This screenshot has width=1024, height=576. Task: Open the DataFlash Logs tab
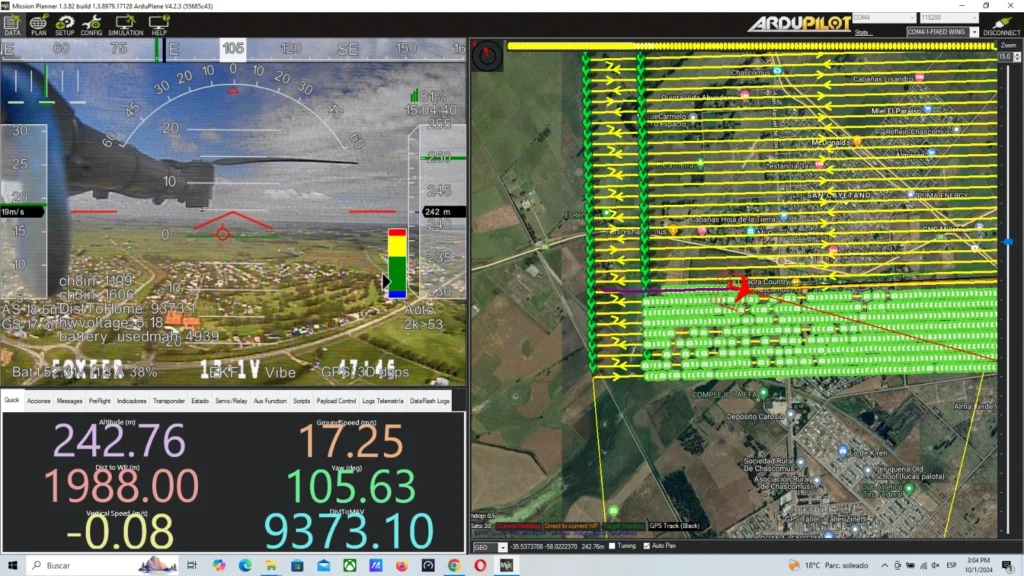[x=430, y=400]
